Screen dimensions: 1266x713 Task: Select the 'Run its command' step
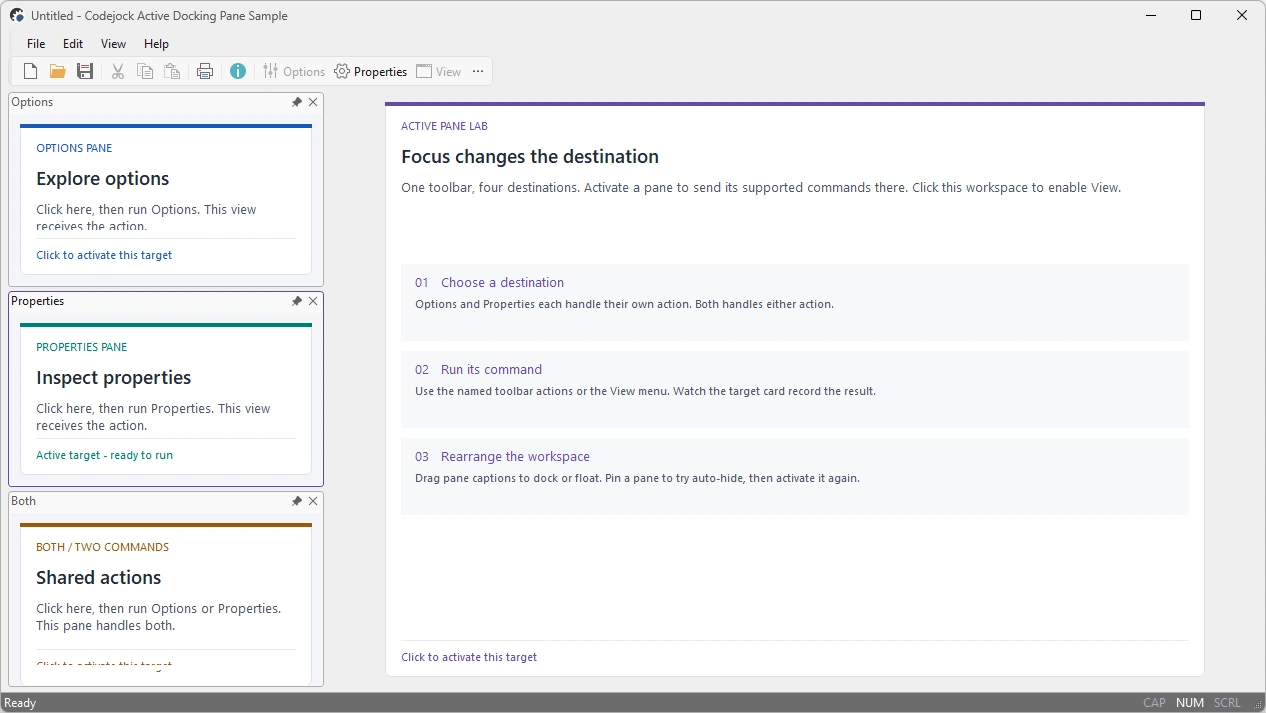tap(795, 389)
